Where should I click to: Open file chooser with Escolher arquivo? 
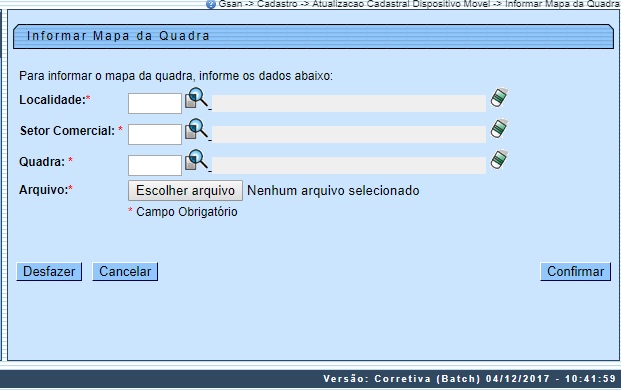click(x=185, y=190)
